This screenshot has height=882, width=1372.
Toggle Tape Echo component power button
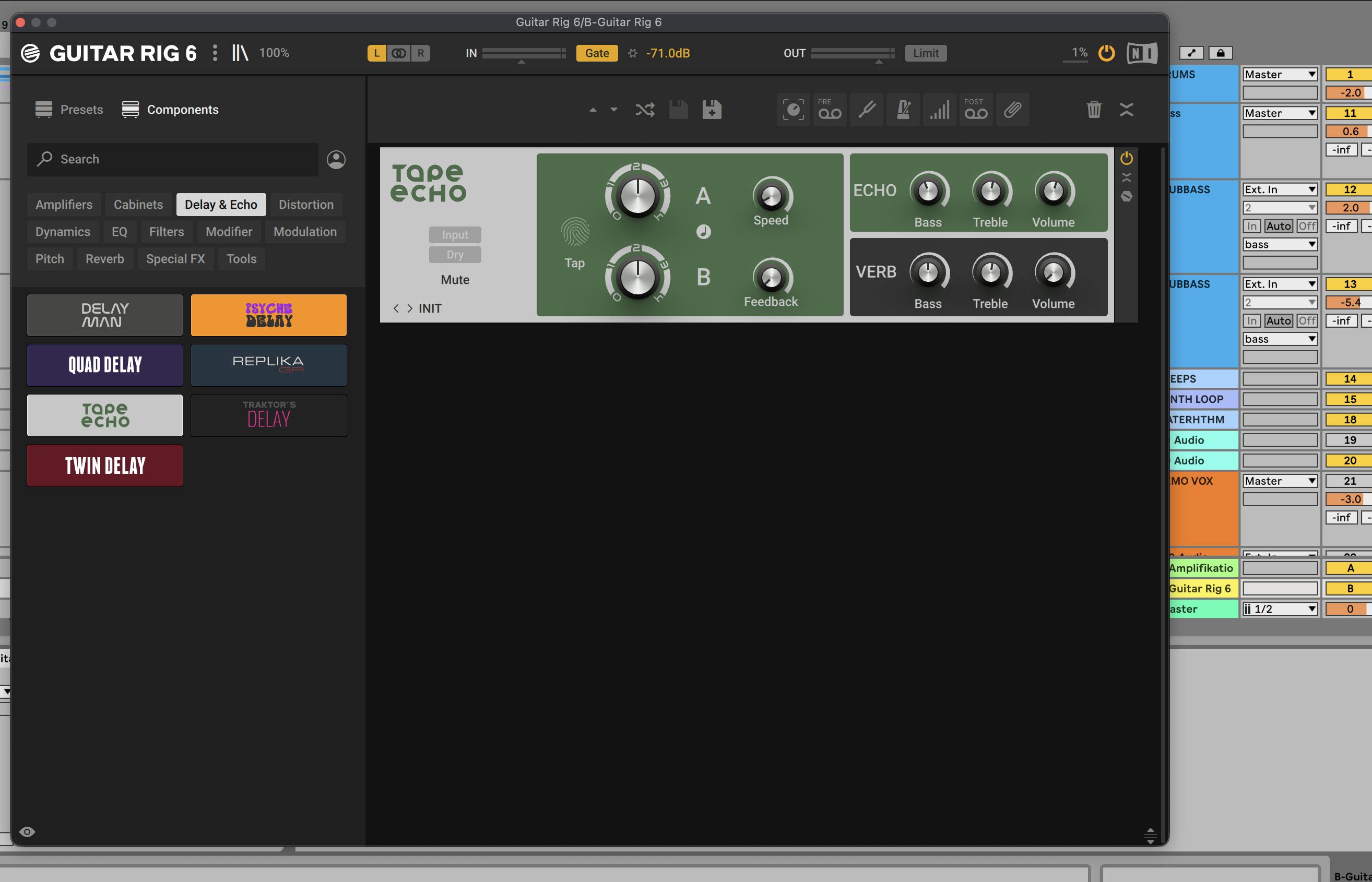click(x=1126, y=158)
